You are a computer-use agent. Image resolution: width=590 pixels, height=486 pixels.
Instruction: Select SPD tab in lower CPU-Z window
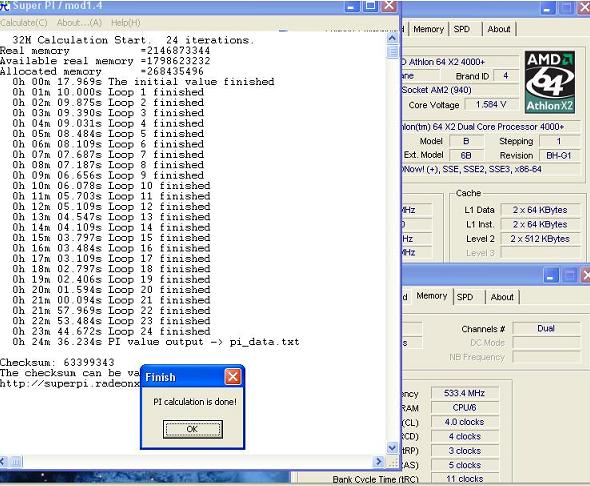coord(465,297)
